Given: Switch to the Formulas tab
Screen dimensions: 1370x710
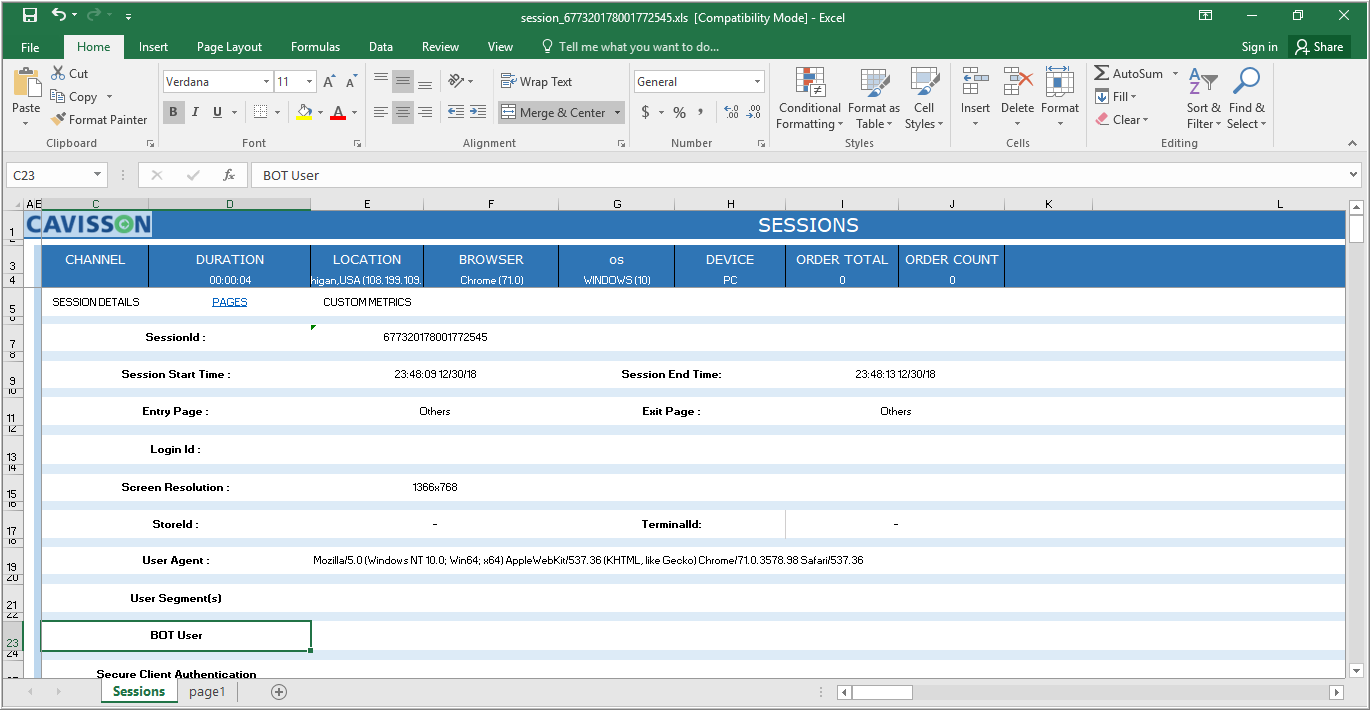Looking at the screenshot, I should [315, 47].
